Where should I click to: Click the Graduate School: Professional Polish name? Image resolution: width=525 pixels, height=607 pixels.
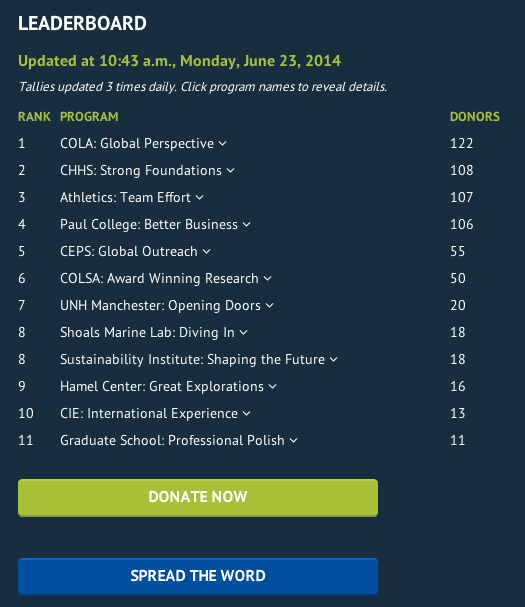coord(172,441)
